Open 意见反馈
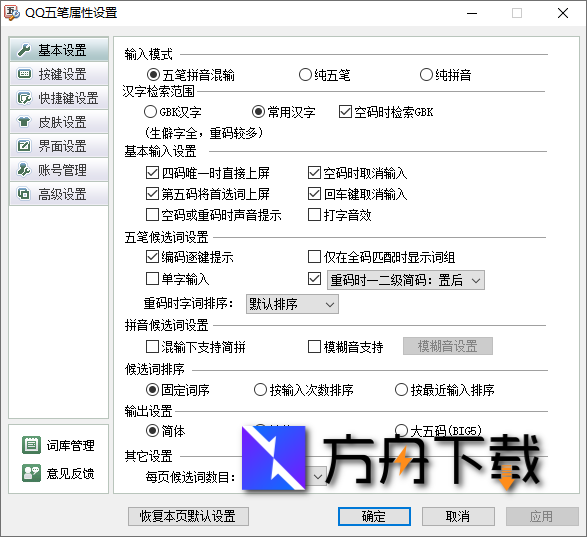The width and height of the screenshot is (587, 537). 58,473
